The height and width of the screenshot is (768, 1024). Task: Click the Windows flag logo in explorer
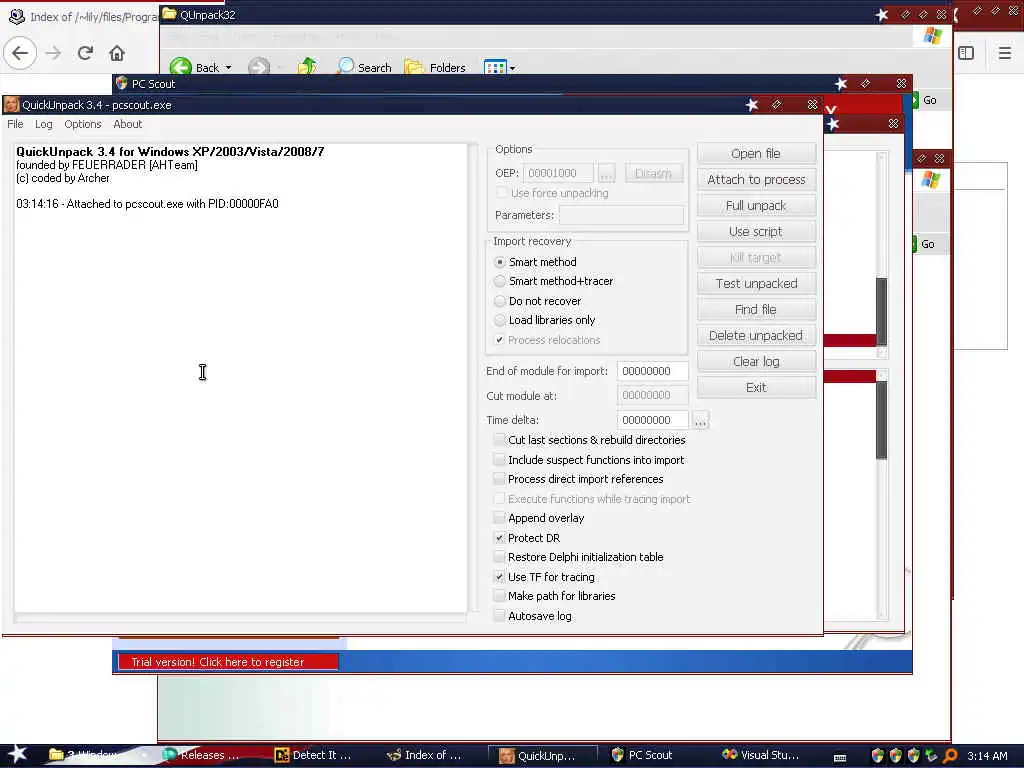click(x=933, y=36)
